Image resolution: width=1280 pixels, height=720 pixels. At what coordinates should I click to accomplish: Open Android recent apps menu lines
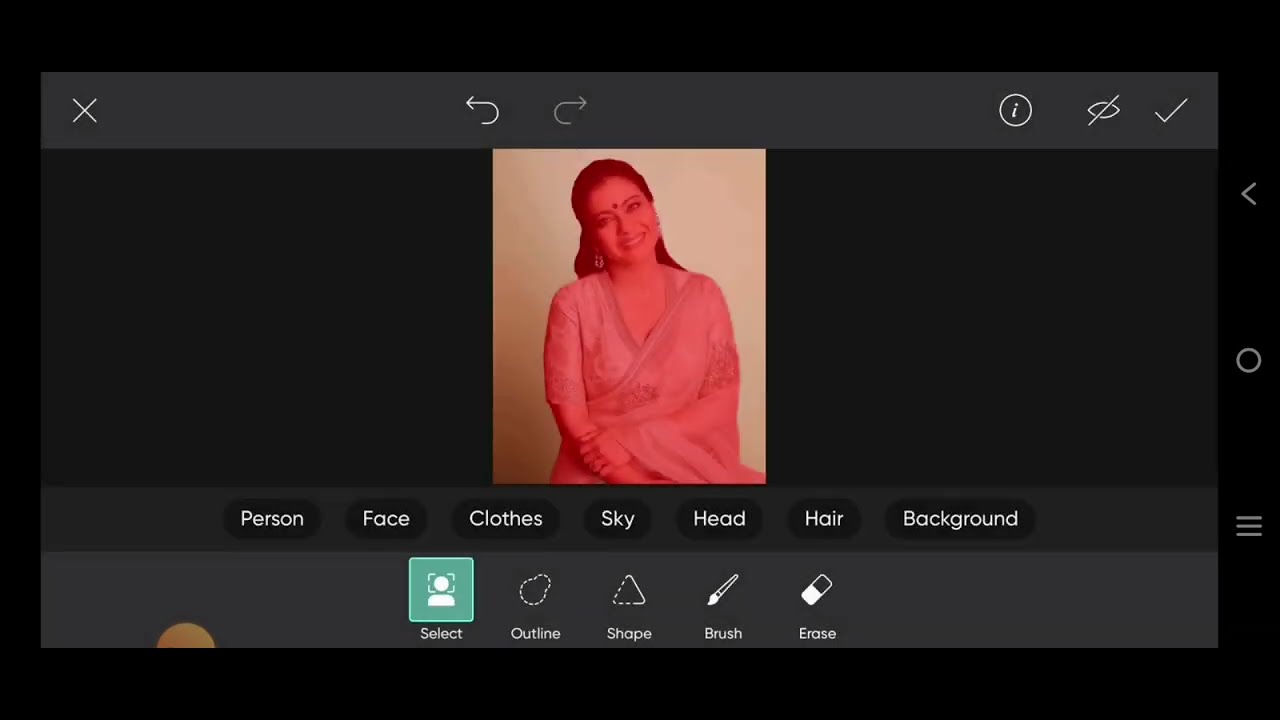(1249, 526)
